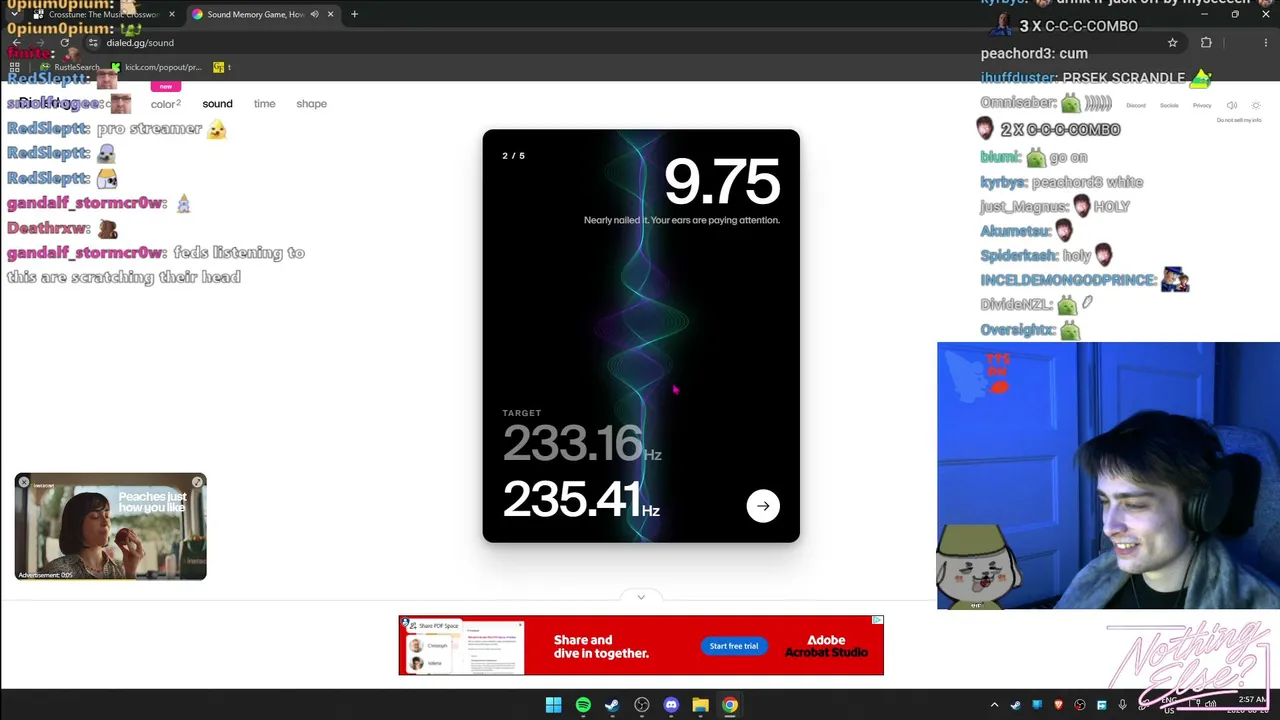Open the Windows Start menu
Image resolution: width=1280 pixels, height=720 pixels.
tap(553, 705)
